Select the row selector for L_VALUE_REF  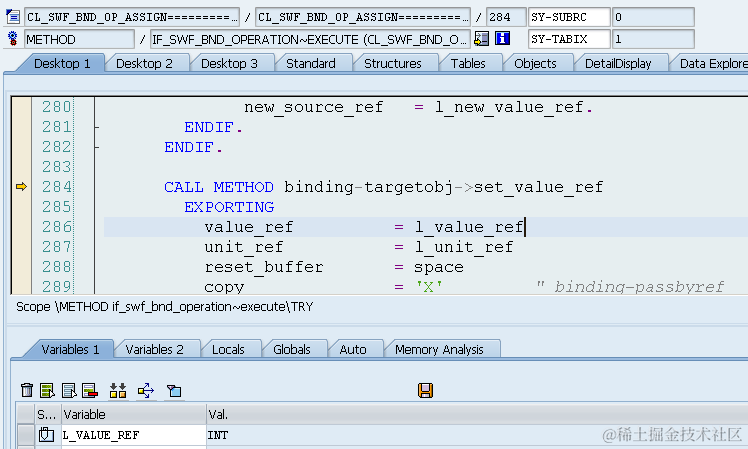click(x=25, y=435)
